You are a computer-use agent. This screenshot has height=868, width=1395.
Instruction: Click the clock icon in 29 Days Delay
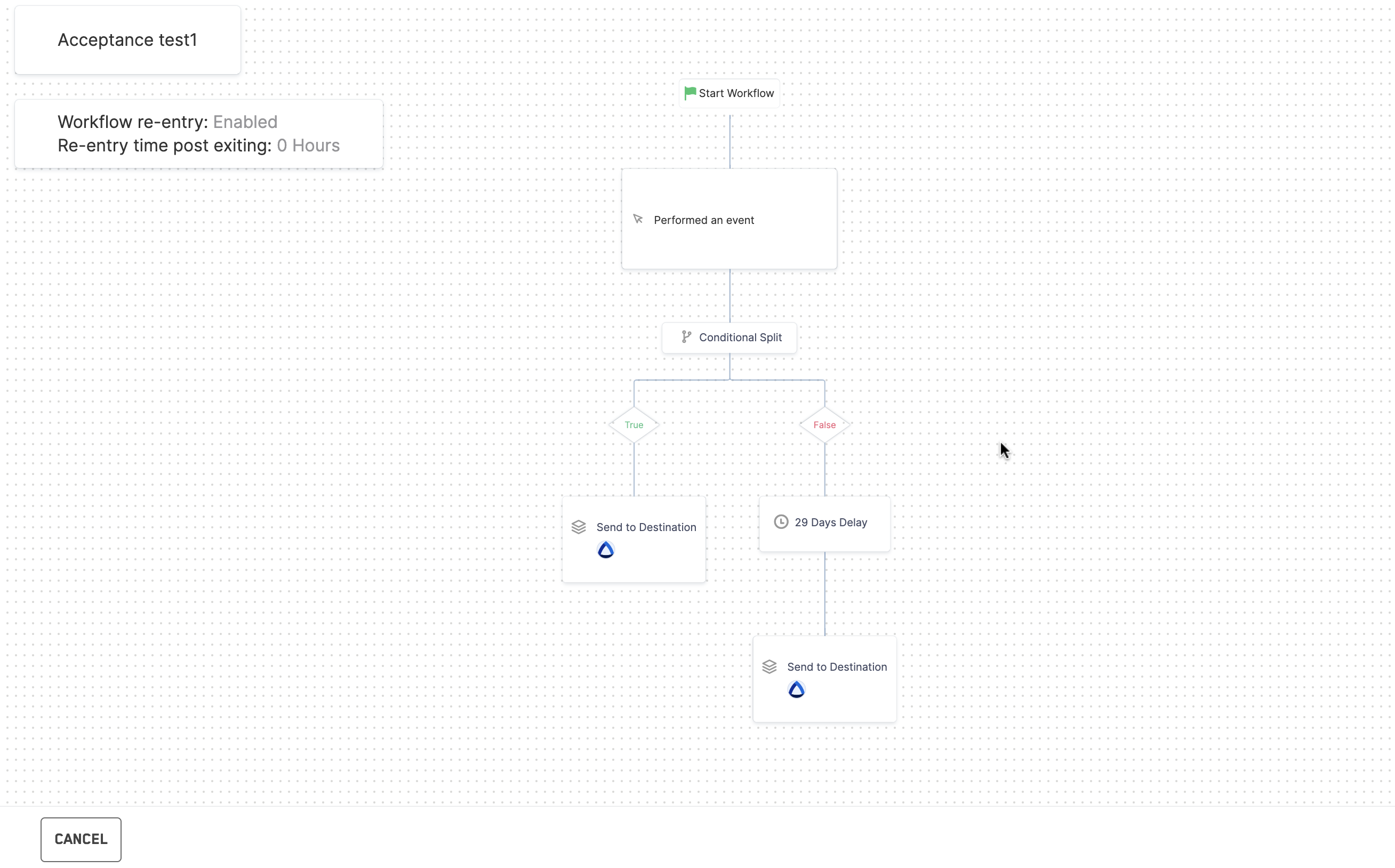781,522
